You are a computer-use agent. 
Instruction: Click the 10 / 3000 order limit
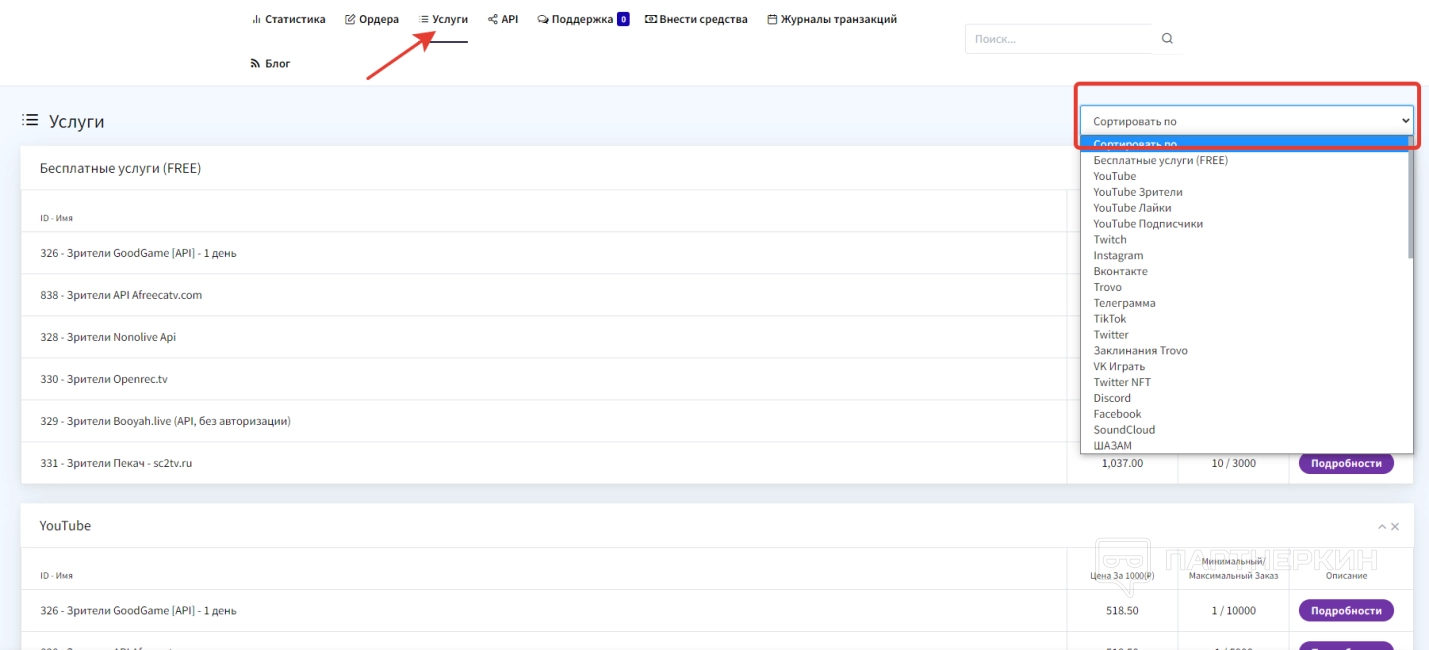(1233, 463)
